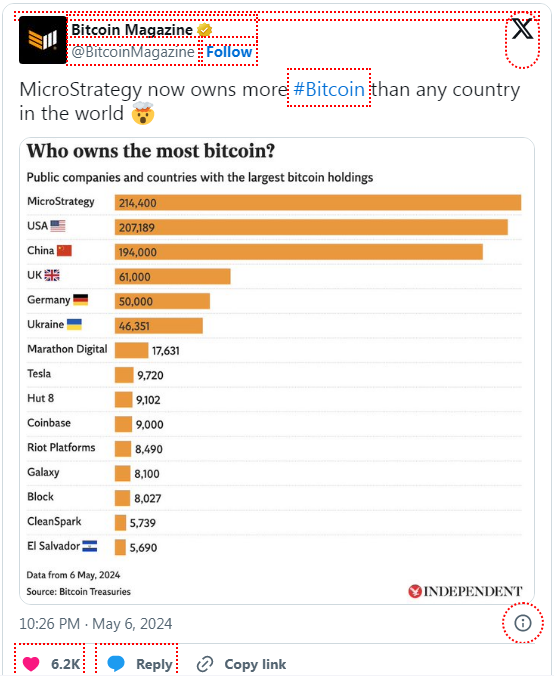Viewport: 554px width, 676px height.
Task: Click the Copy link text
Action: coord(255,664)
